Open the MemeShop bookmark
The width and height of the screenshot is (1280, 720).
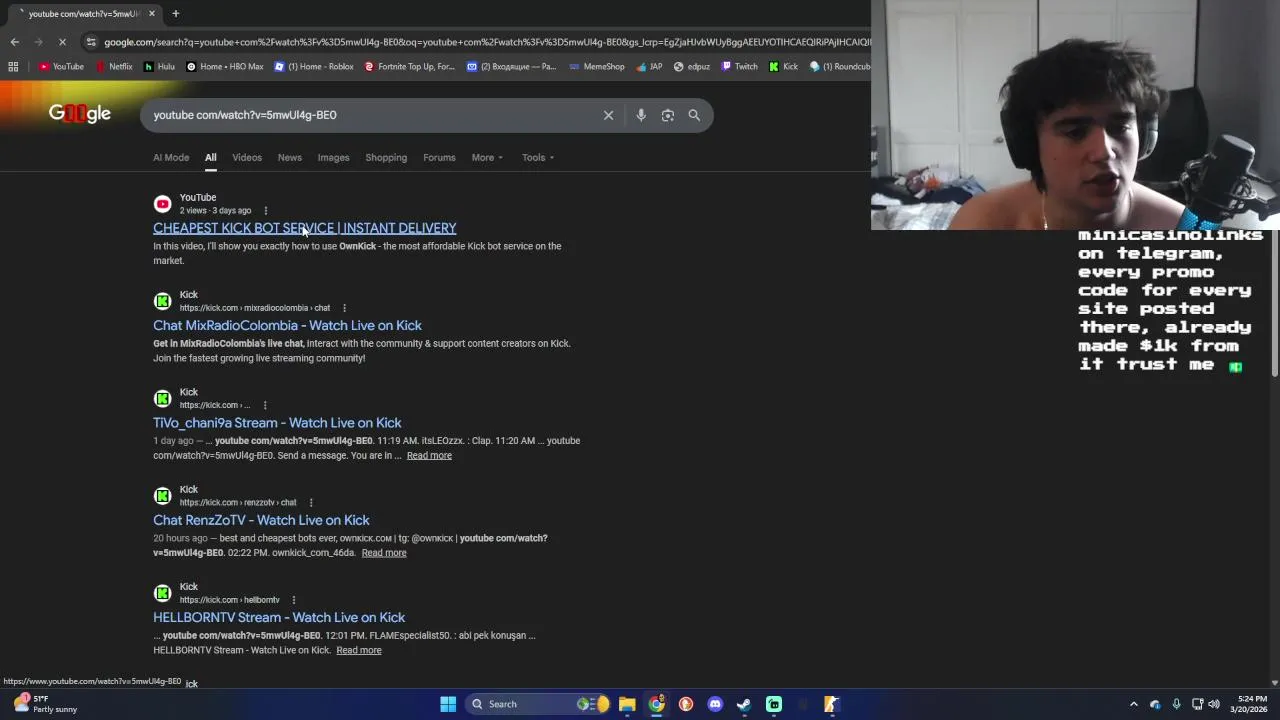pos(597,67)
